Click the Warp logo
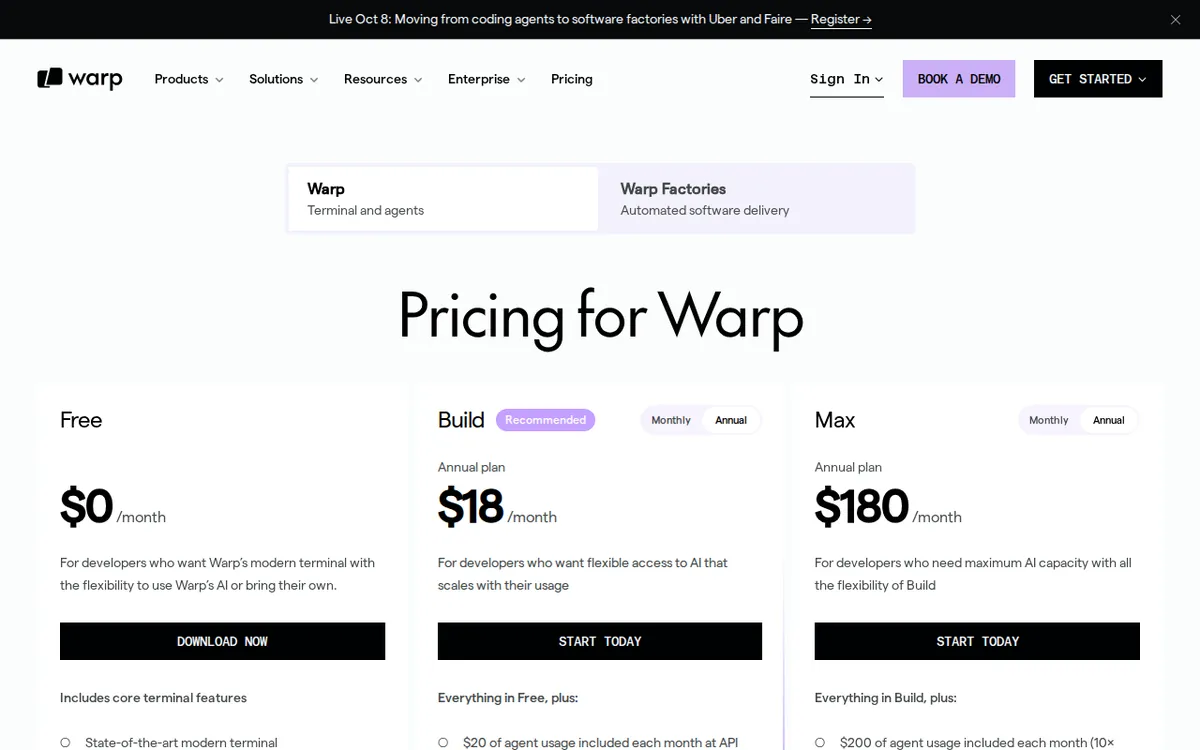Screen dimensions: 1200x750 [x=80, y=79]
